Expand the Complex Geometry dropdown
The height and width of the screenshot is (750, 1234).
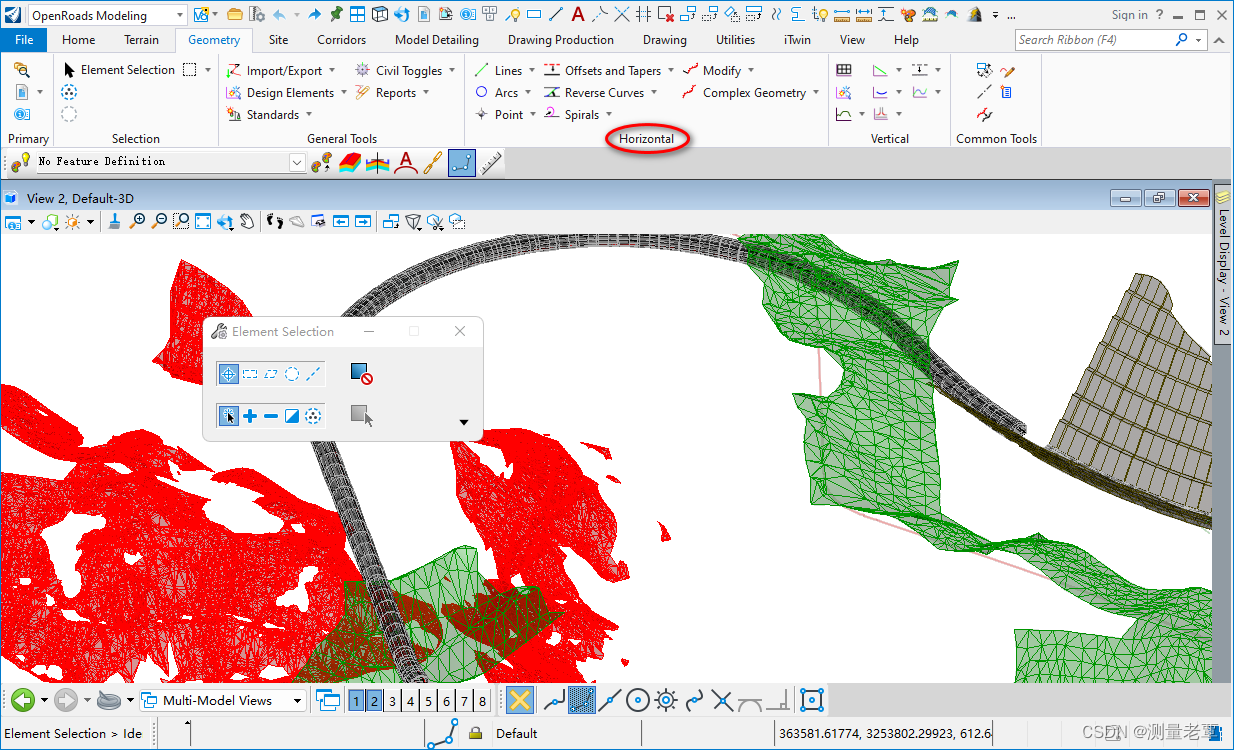816,92
